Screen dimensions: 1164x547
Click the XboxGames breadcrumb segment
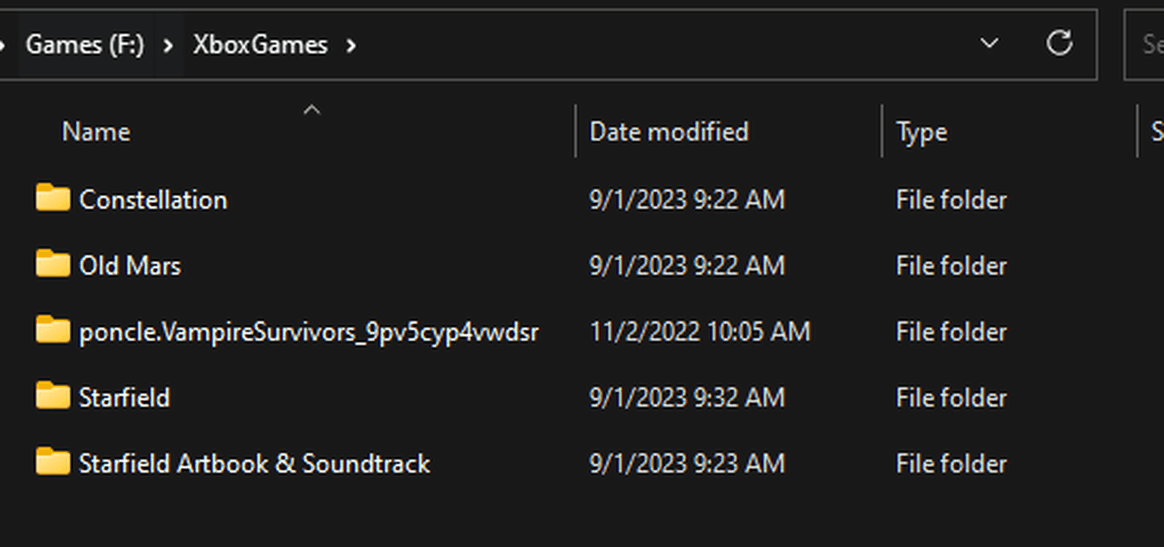point(260,45)
